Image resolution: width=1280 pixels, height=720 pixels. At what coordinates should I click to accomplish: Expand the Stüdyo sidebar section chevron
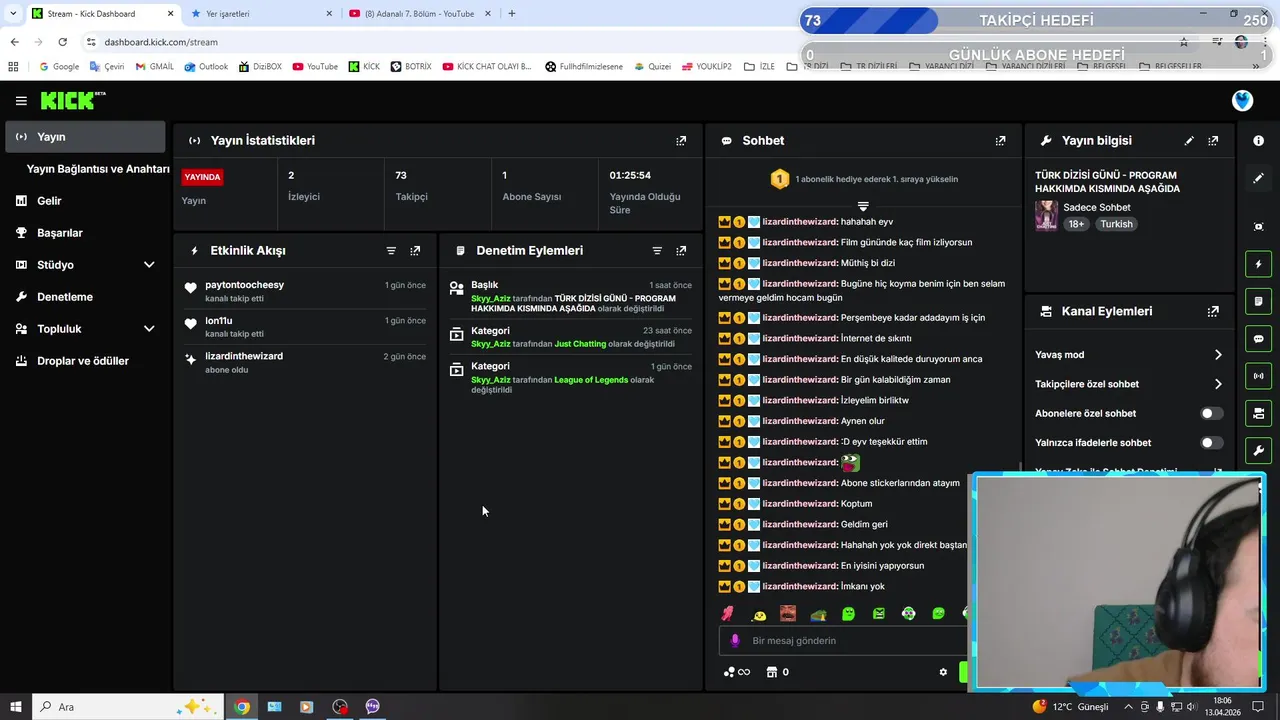(x=149, y=265)
